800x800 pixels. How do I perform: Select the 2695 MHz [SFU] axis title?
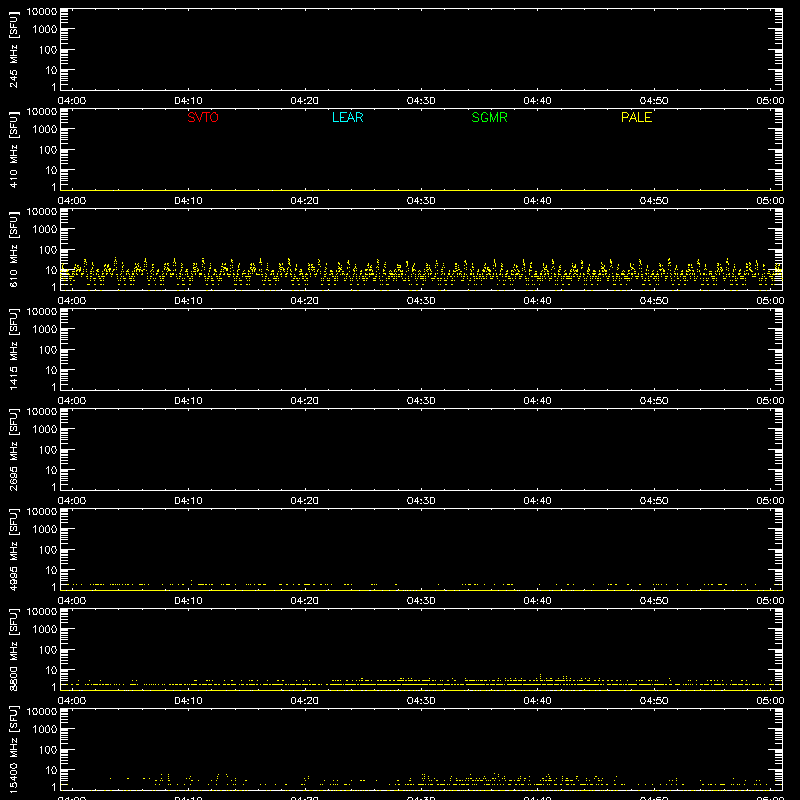(13, 449)
